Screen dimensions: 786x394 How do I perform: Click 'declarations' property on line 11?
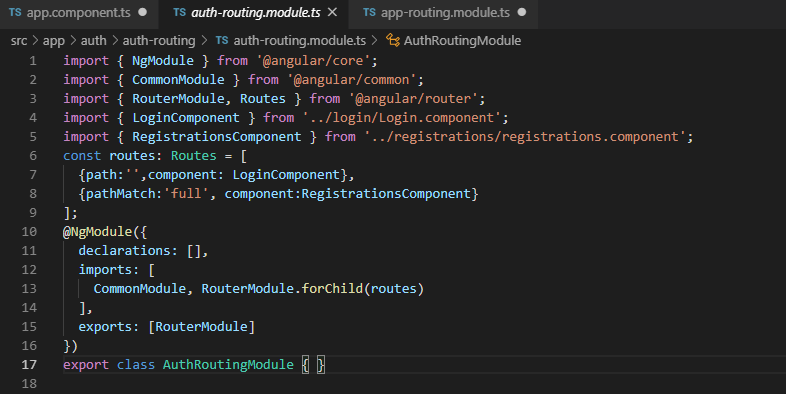(x=124, y=251)
